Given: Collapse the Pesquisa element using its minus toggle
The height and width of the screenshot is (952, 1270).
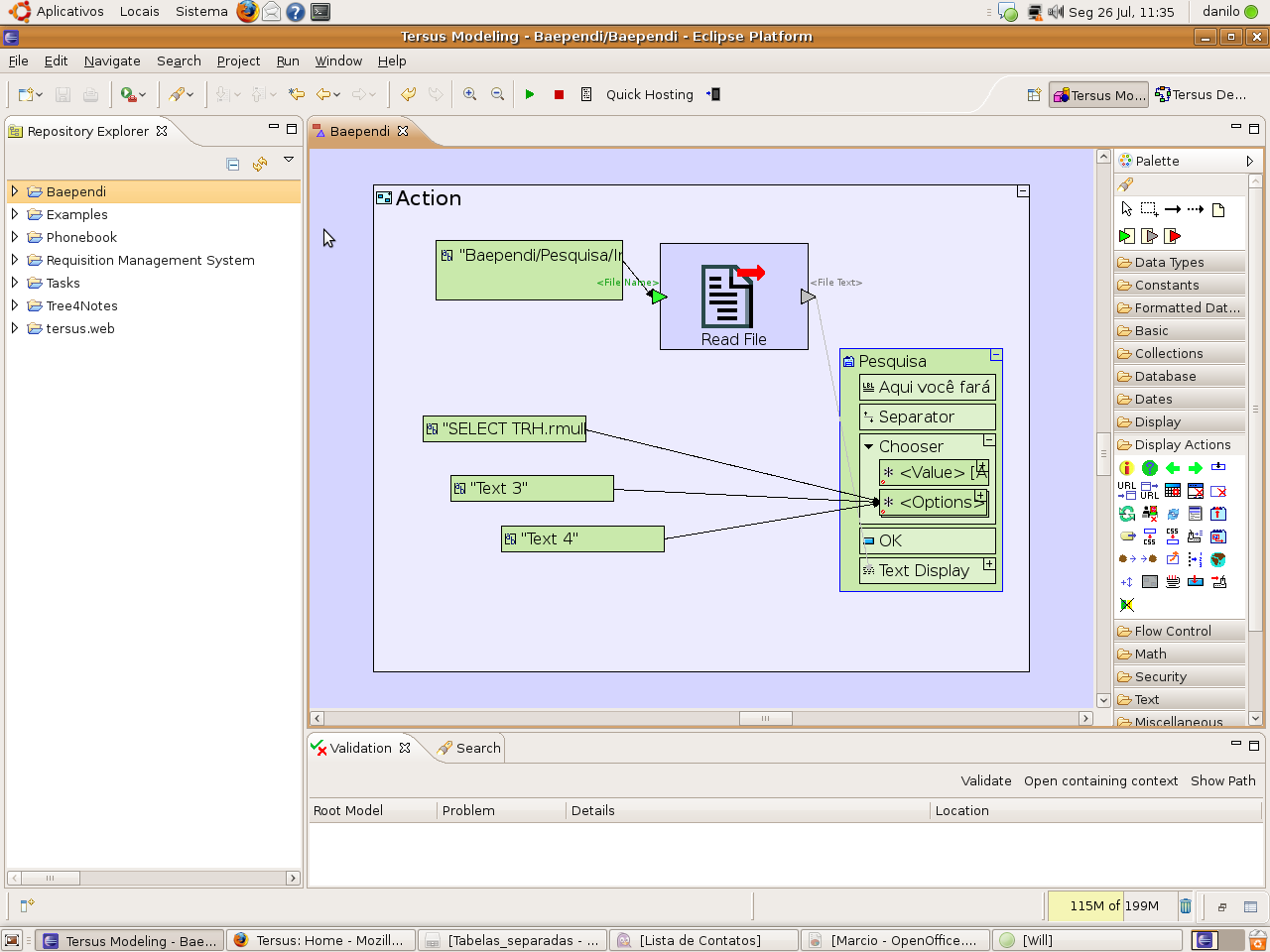Looking at the screenshot, I should 996,355.
